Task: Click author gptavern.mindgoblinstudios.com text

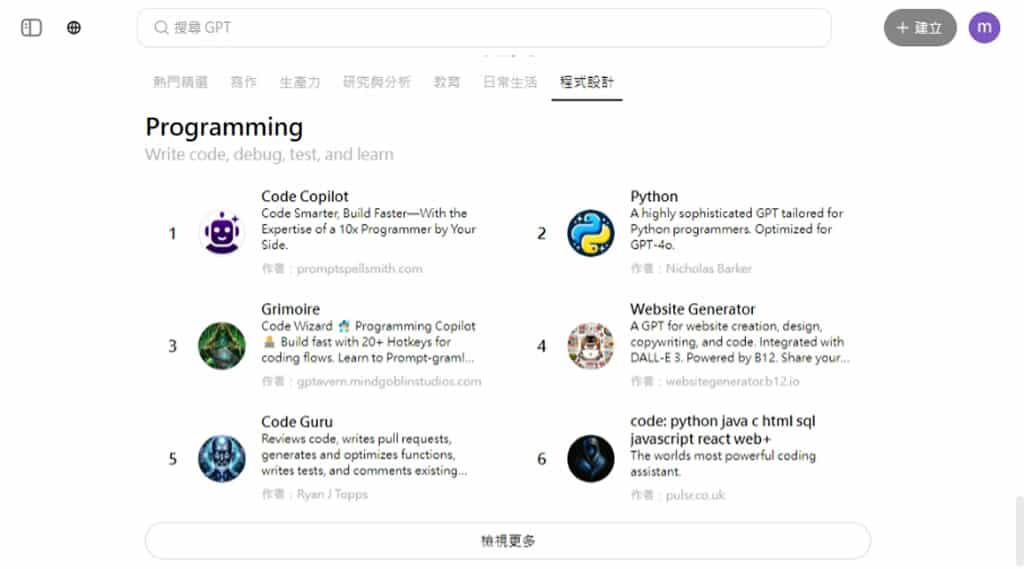Action: (x=389, y=382)
